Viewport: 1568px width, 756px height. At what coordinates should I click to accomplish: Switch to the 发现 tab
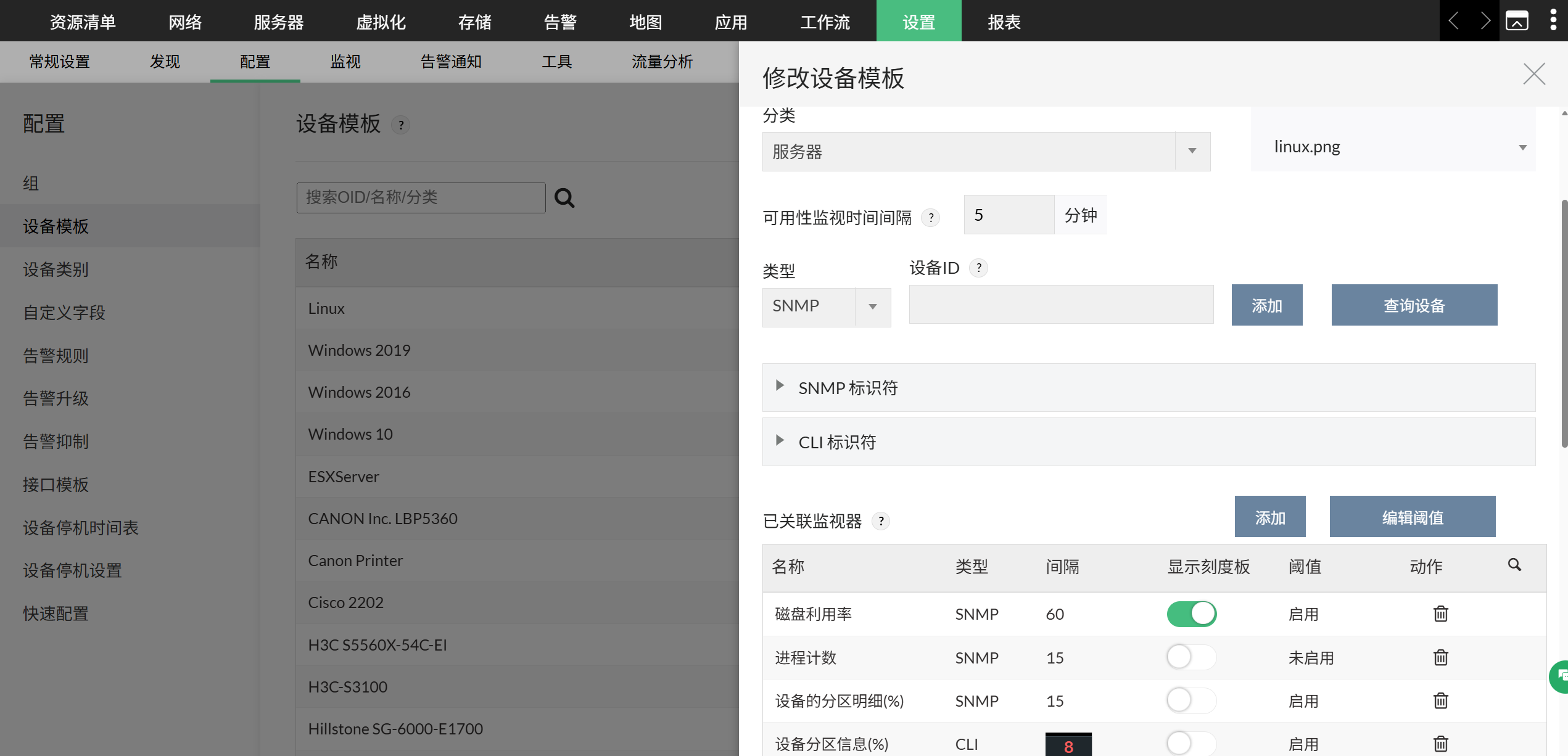click(x=165, y=62)
